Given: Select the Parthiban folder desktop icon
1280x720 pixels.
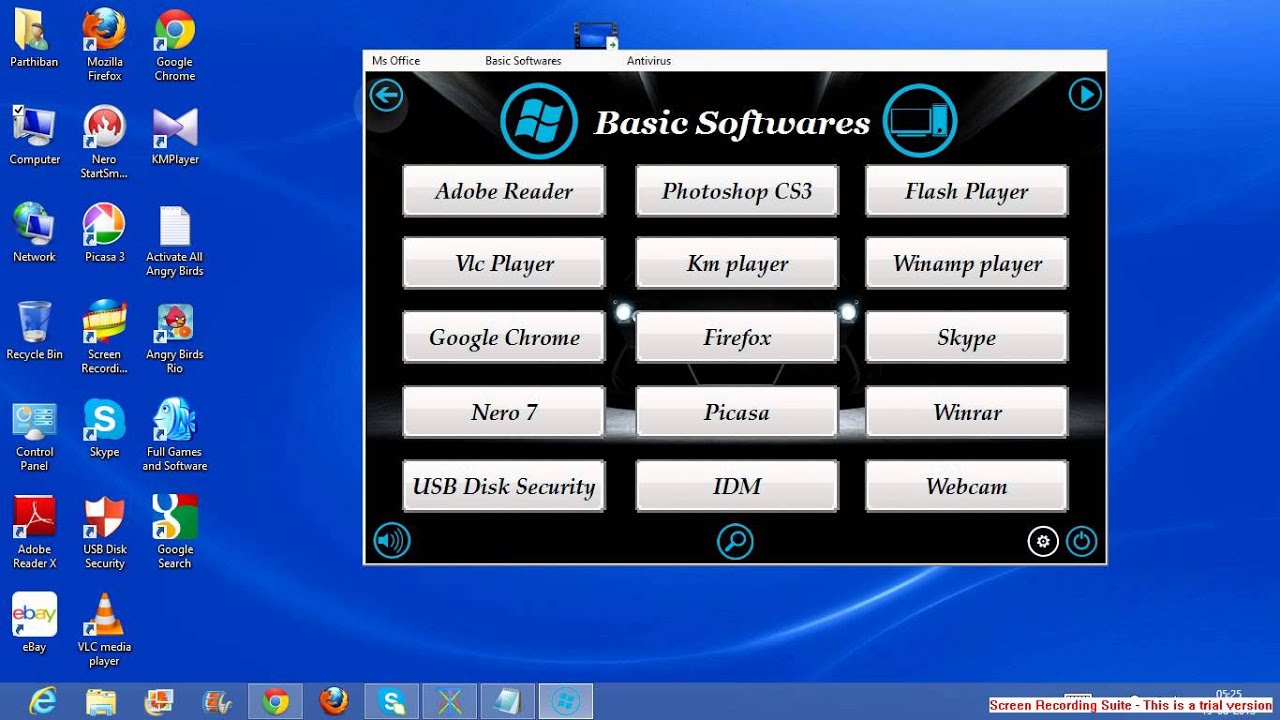Looking at the screenshot, I should [34, 38].
